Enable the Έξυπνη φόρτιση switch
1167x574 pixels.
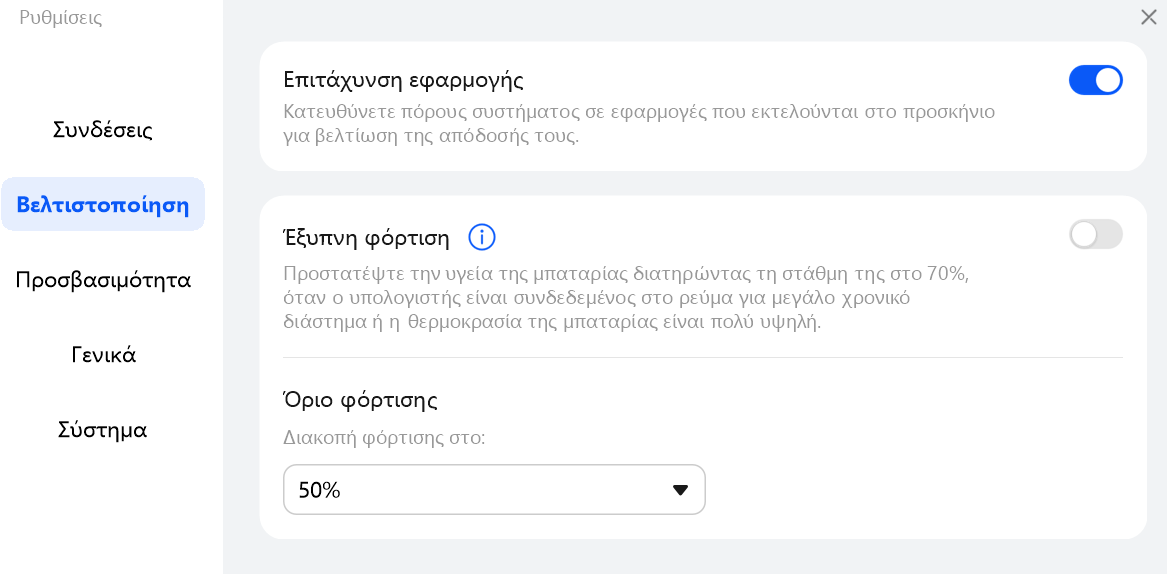coord(1096,235)
